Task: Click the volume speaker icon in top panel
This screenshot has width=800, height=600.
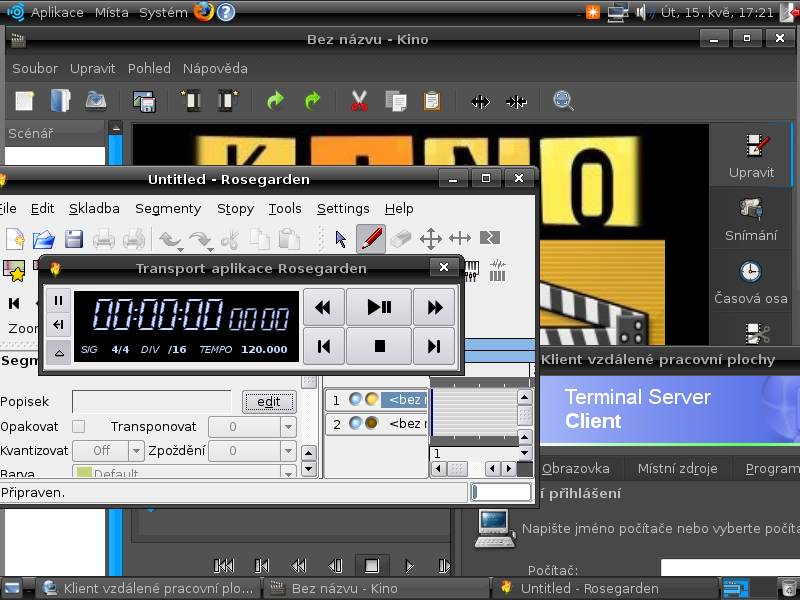Action: 645,12
